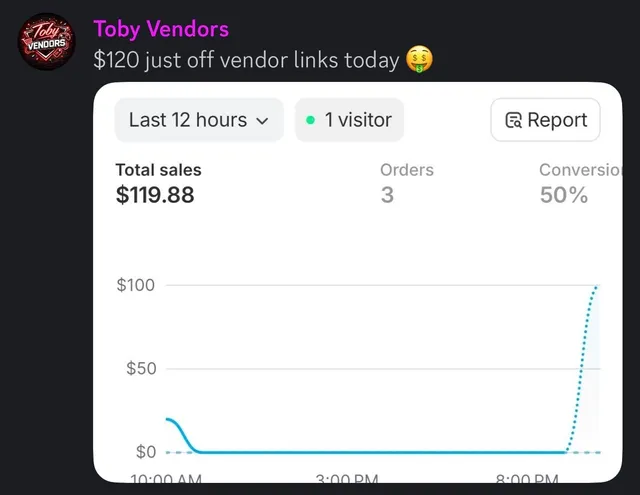640x495 pixels.
Task: Click the $50 gridline label
Action: coord(141,368)
